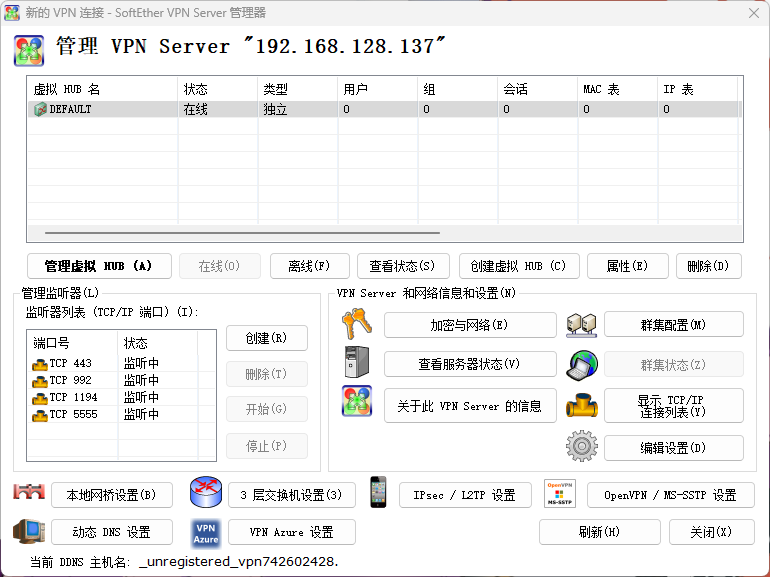
Task: Open 群集配置(M)
Action: coord(674,325)
